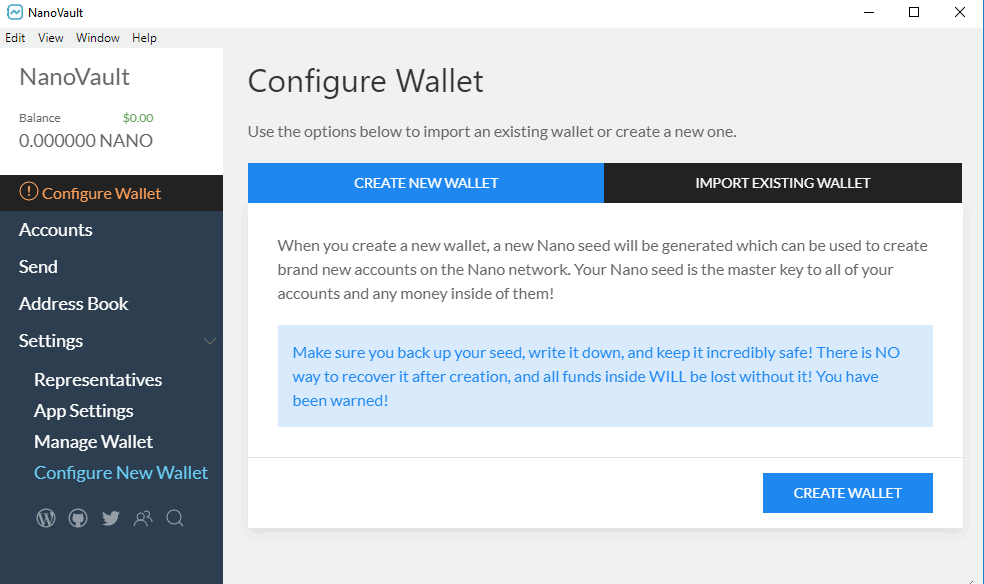984x584 pixels.
Task: Click the NanoVault logo in title bar
Action: (x=14, y=13)
